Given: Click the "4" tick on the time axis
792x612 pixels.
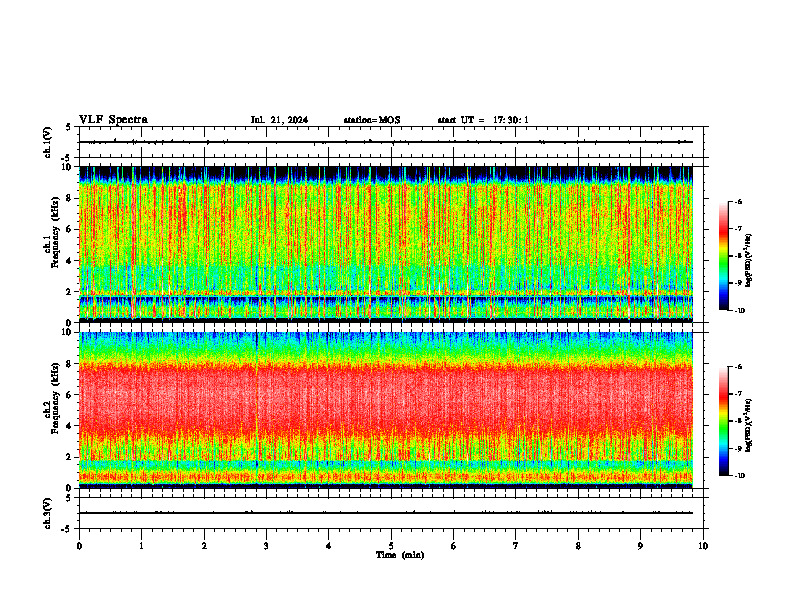Looking at the screenshot, I should [x=329, y=546].
